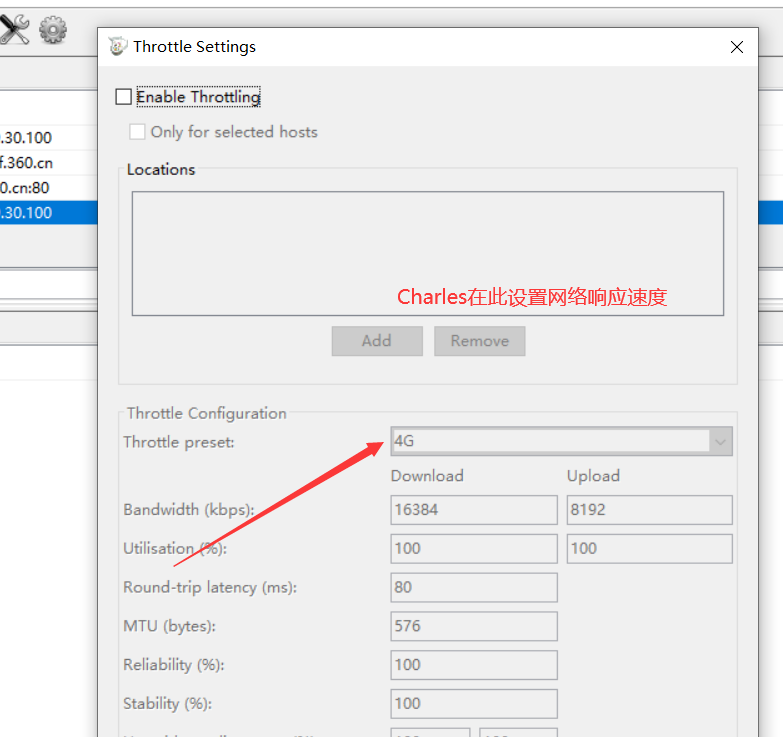This screenshot has height=737, width=783.
Task: Click the Download utilisation field
Action: (x=474, y=549)
